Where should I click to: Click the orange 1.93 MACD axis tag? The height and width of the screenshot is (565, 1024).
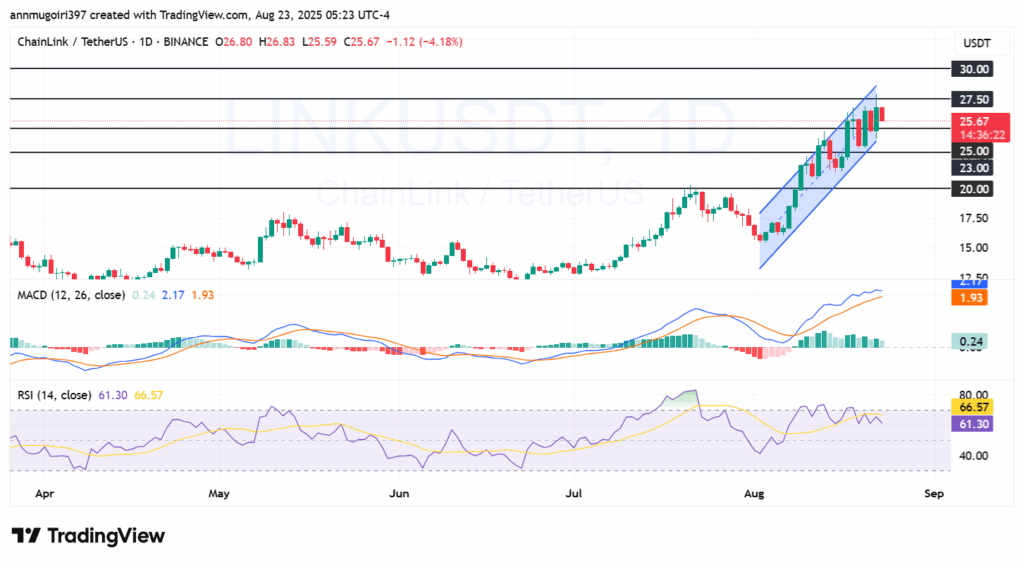click(x=970, y=298)
